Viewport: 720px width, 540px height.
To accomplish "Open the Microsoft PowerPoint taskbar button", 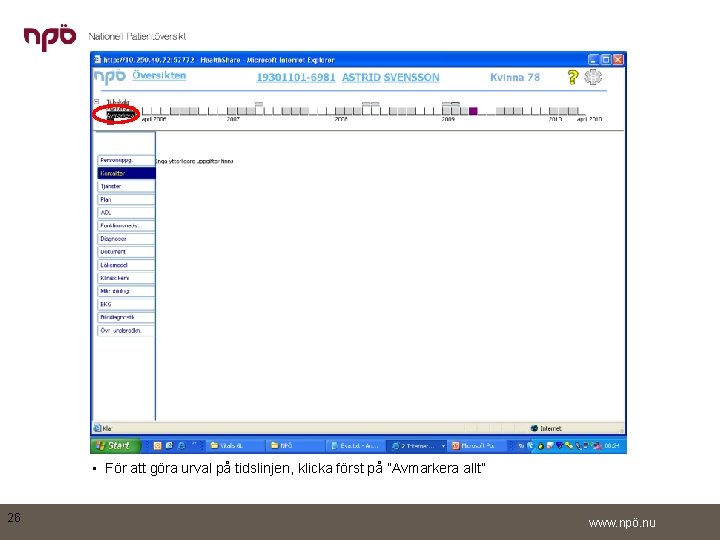I will coord(476,445).
